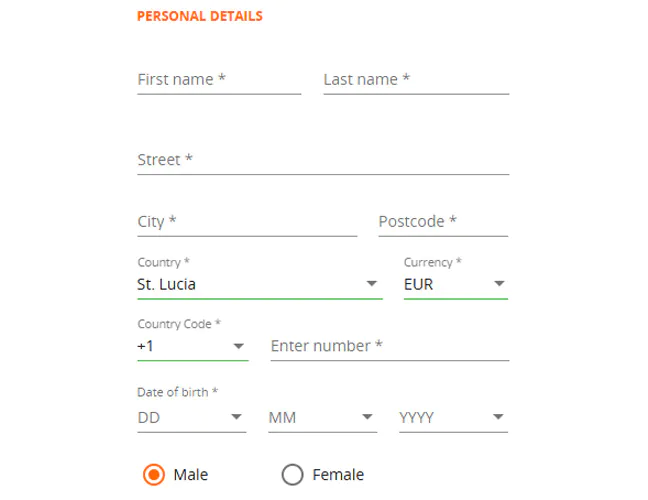Open the Country dropdown showing St. Lucia

[250, 284]
